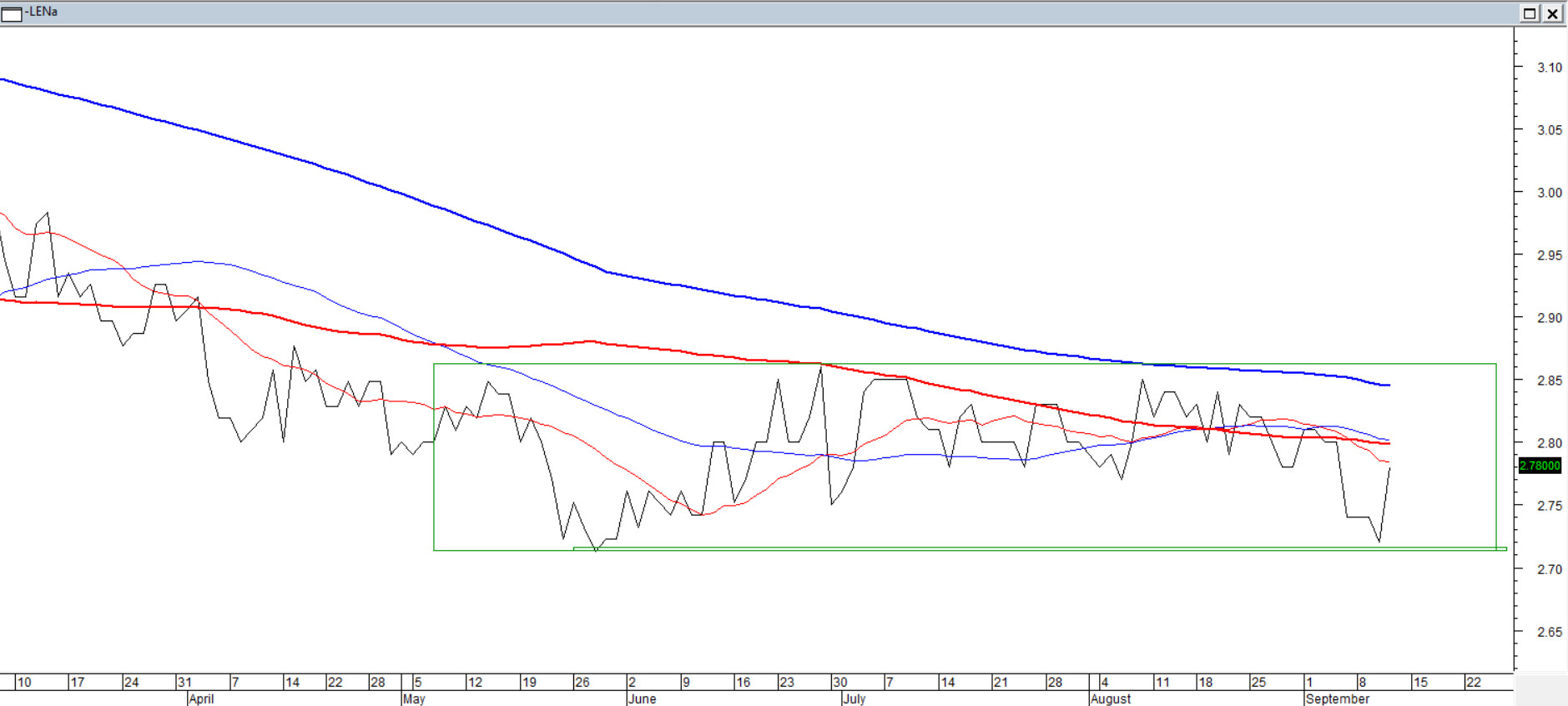Open the chart window system menu icon
This screenshot has height=706, width=1568.
[x=12, y=13]
